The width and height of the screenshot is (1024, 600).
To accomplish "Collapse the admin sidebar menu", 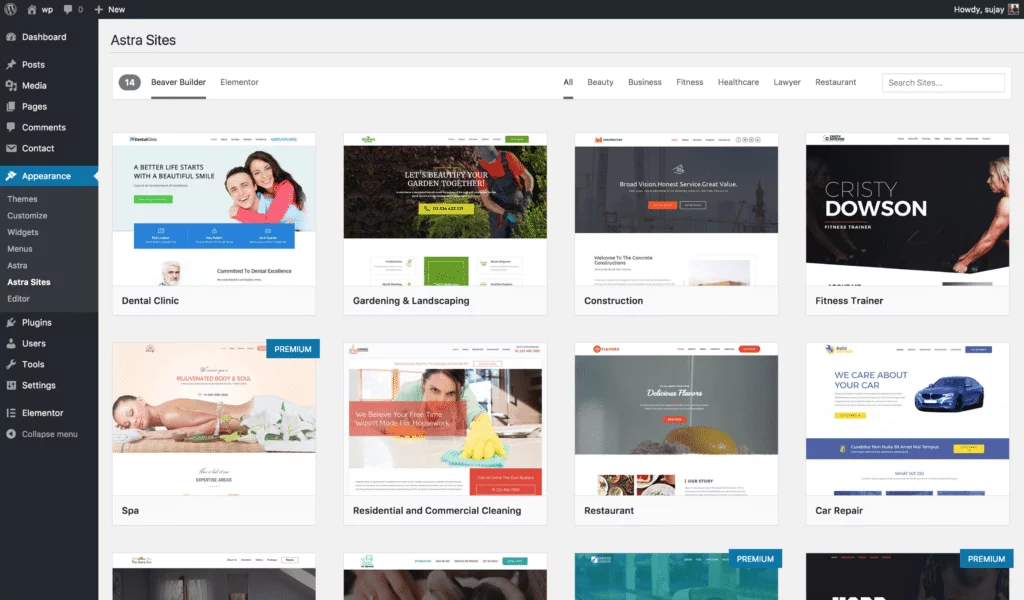I will 12,433.
